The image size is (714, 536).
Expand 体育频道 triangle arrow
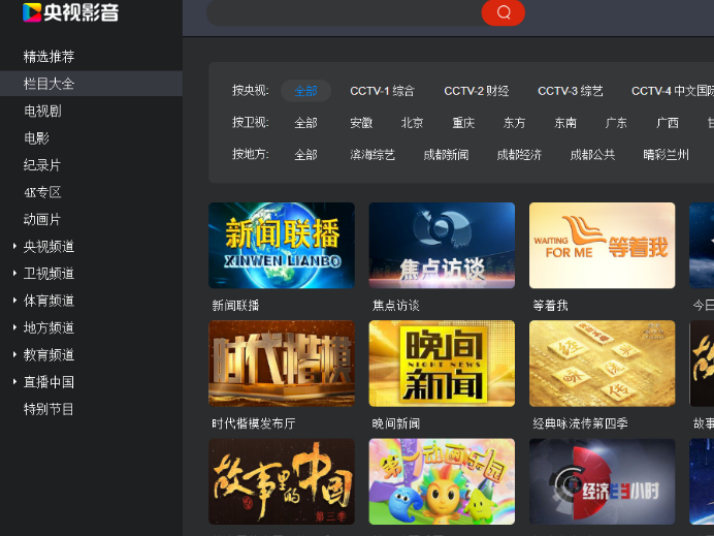click(15, 301)
